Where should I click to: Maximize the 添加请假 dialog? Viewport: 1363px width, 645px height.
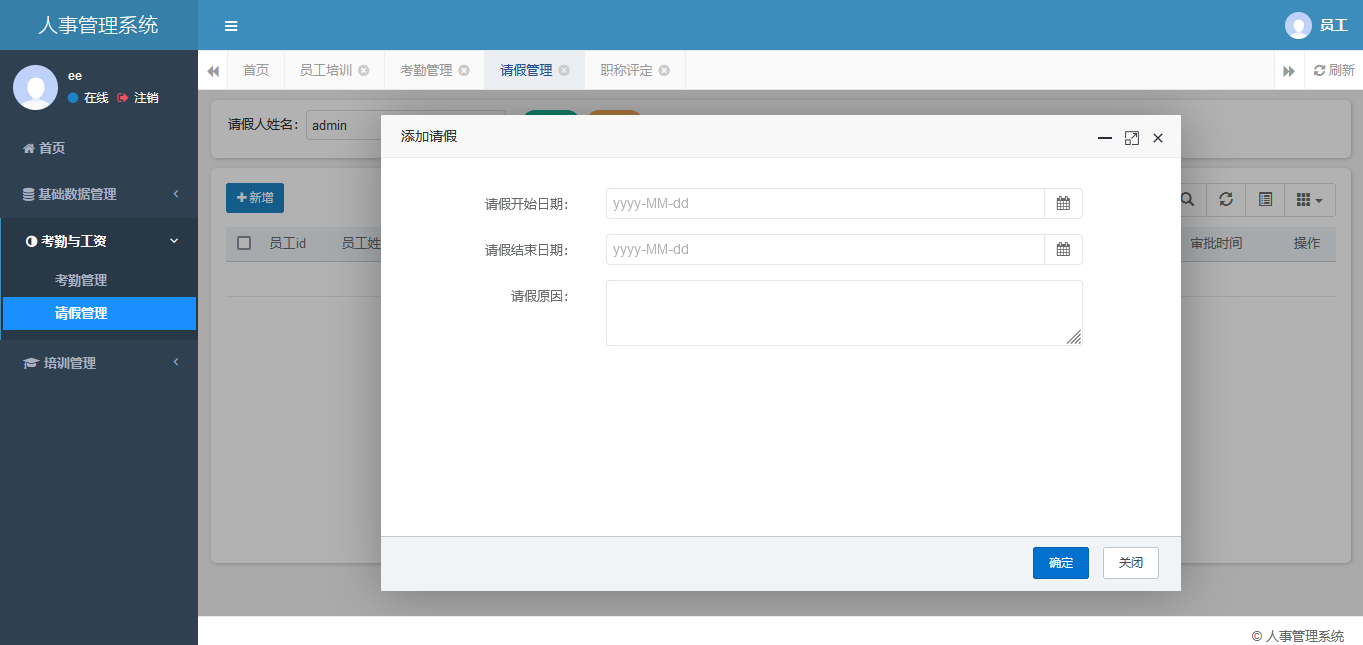(x=1131, y=138)
